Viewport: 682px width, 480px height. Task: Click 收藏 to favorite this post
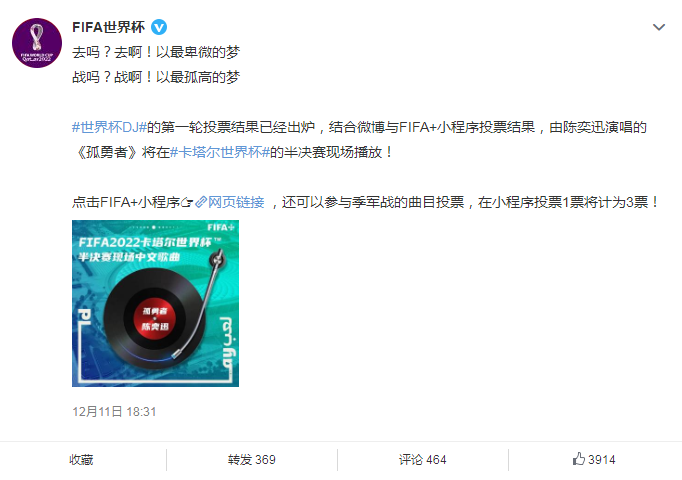click(x=81, y=460)
